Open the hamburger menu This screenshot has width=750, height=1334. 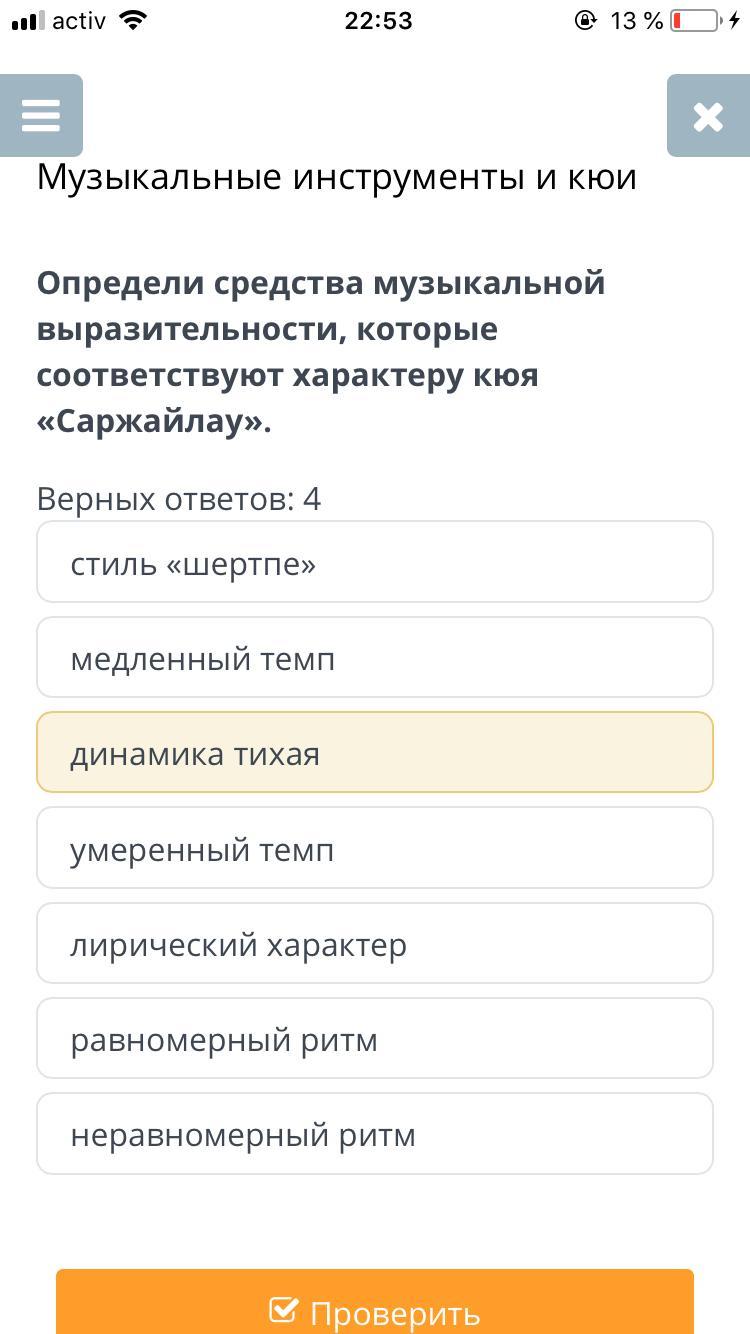tap(41, 116)
